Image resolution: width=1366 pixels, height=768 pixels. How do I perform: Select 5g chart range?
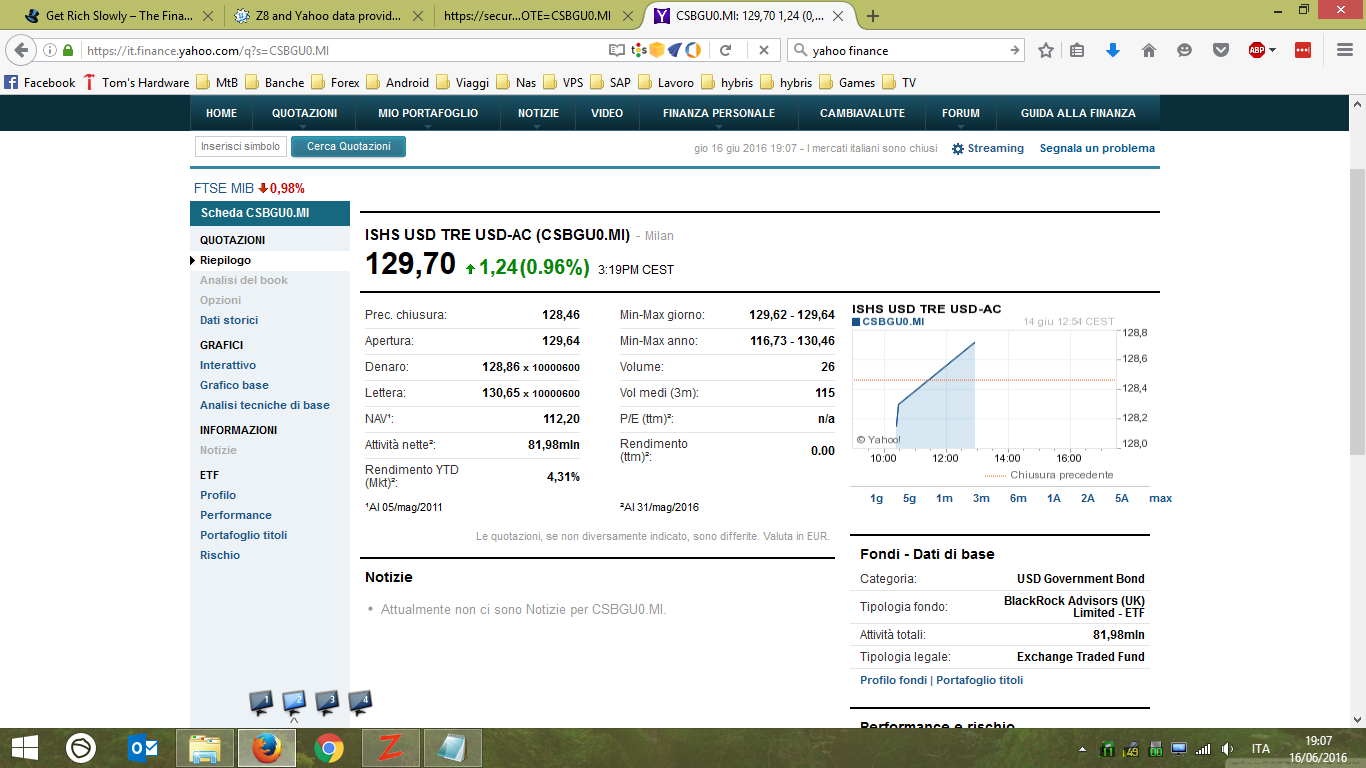(909, 498)
